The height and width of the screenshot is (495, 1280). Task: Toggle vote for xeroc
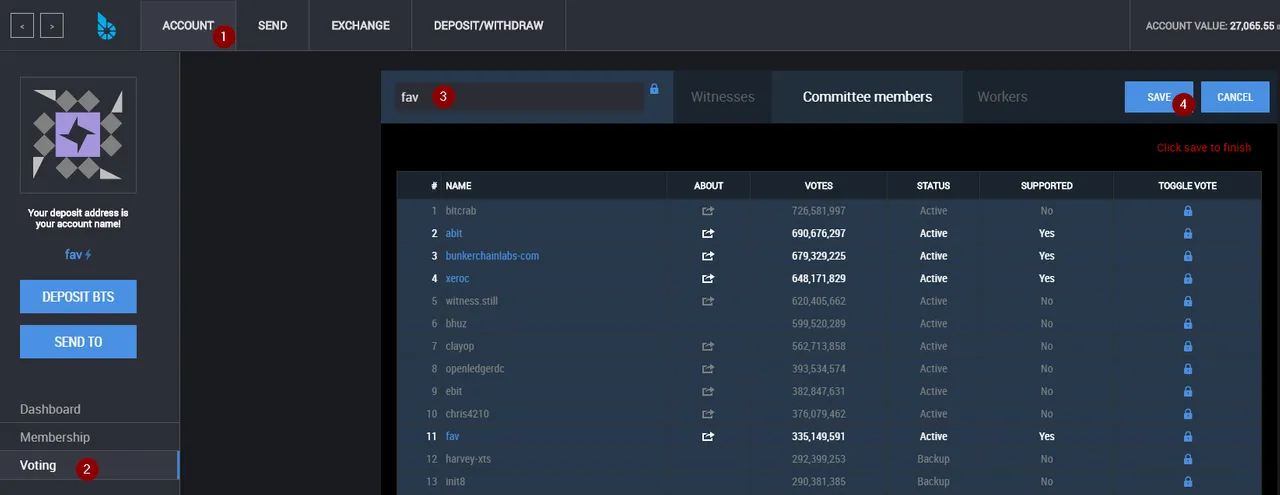(1188, 279)
